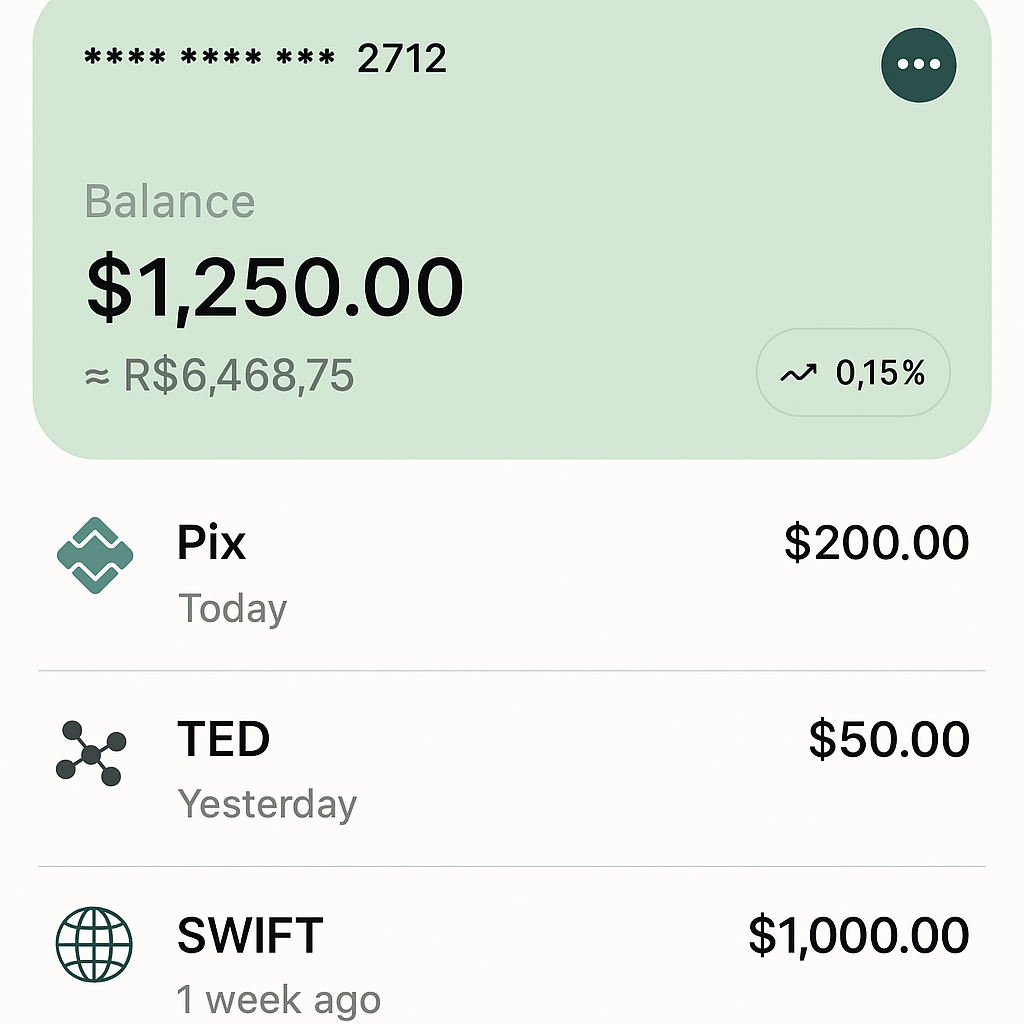This screenshot has width=1024, height=1024.
Task: Tap the 0,15% rate change pill
Action: [x=853, y=373]
